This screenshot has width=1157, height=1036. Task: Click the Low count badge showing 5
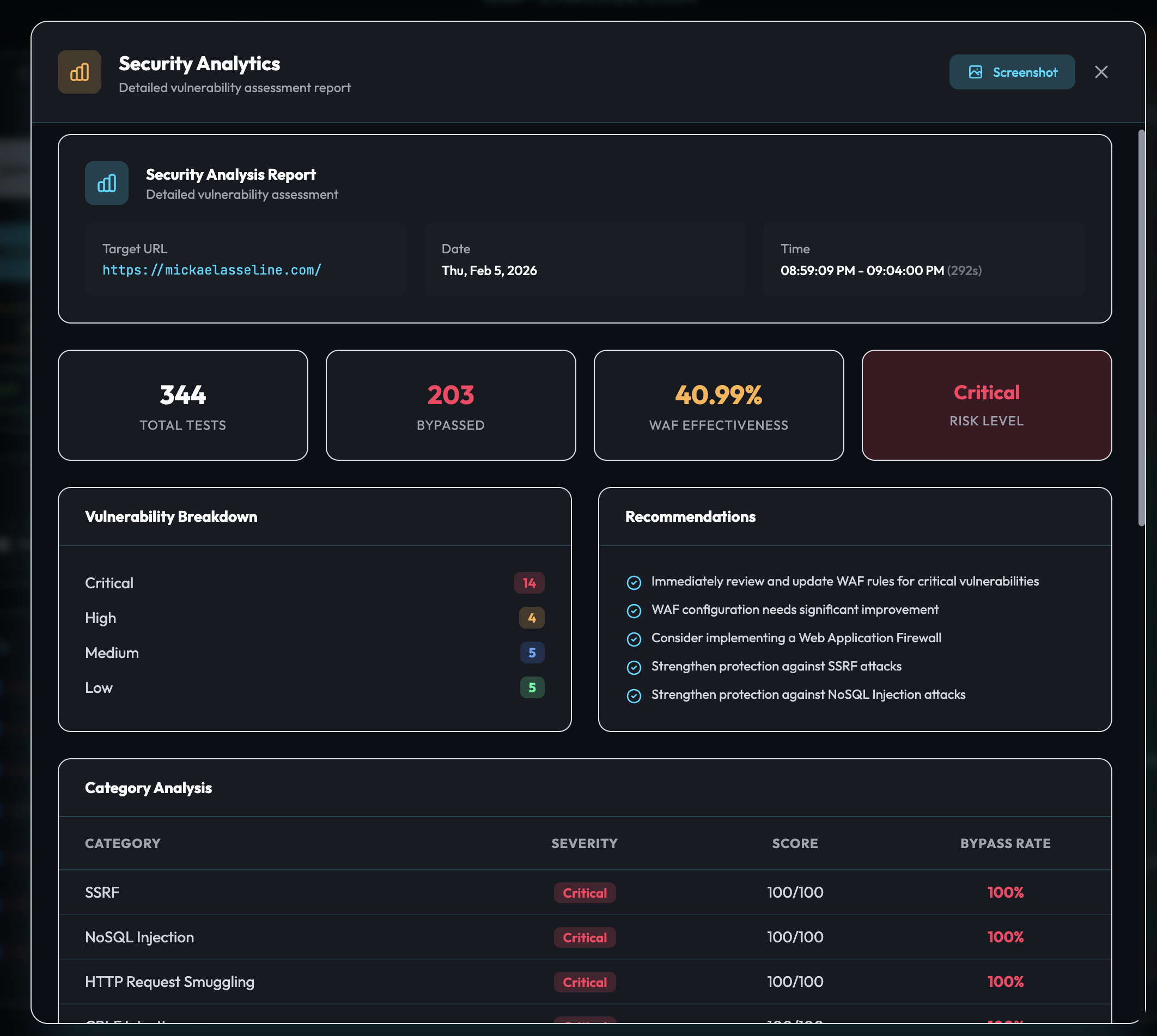click(532, 687)
